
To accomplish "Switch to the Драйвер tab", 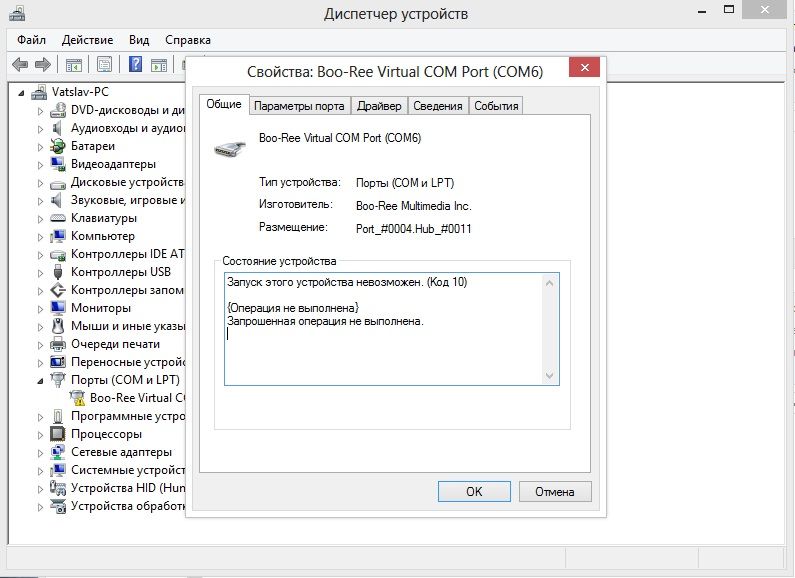I will pyautogui.click(x=379, y=106).
